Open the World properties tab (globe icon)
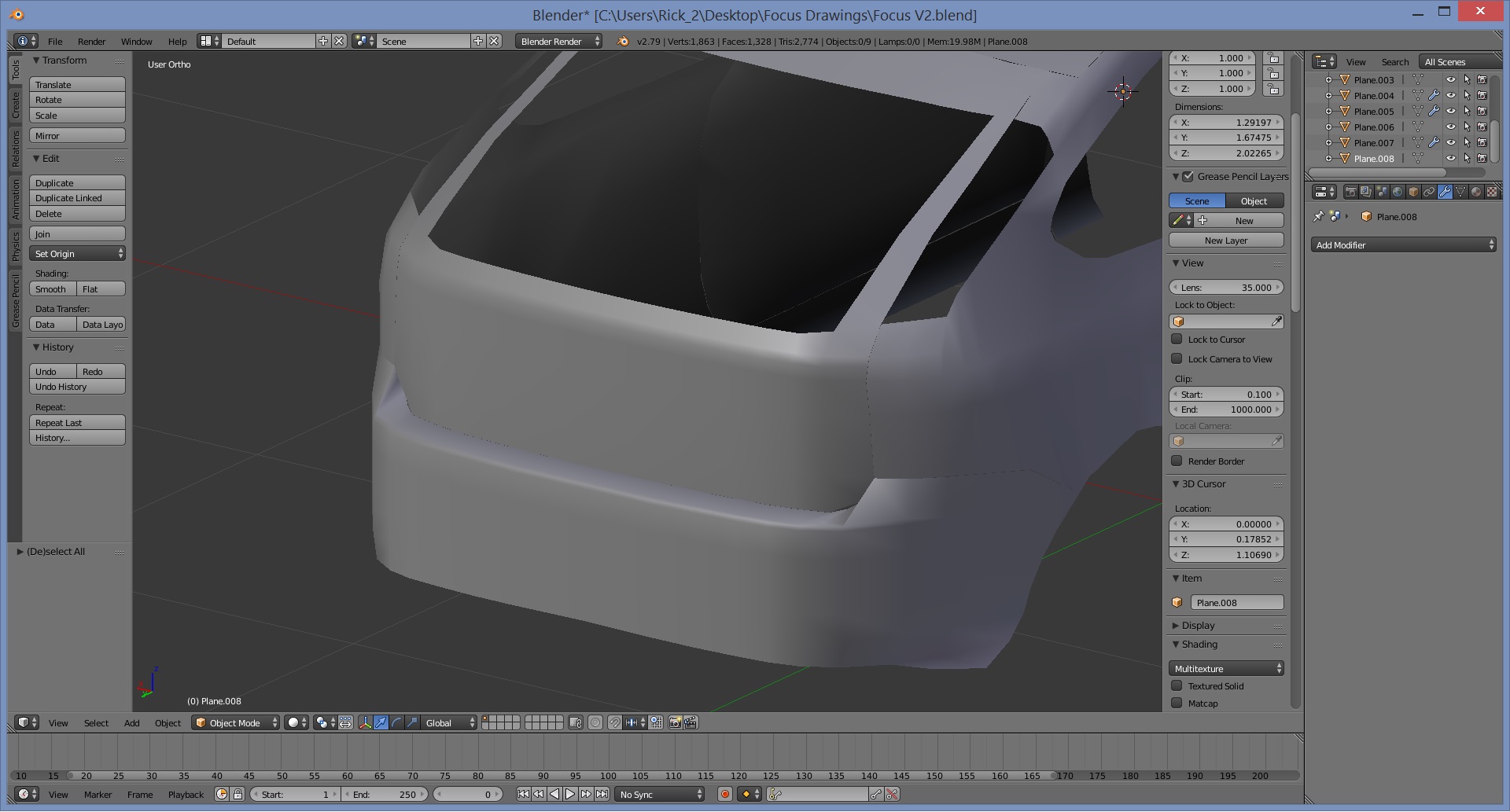This screenshot has height=812, width=1510. tap(1398, 192)
